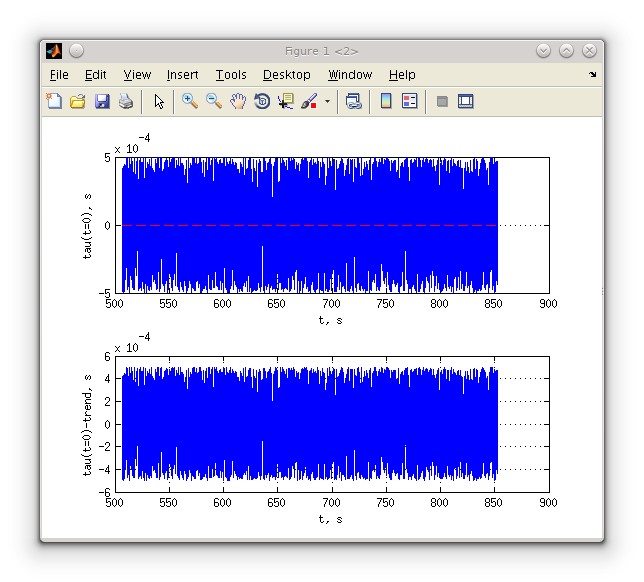Open the Tools menu
This screenshot has width=644, height=582.
pos(230,75)
